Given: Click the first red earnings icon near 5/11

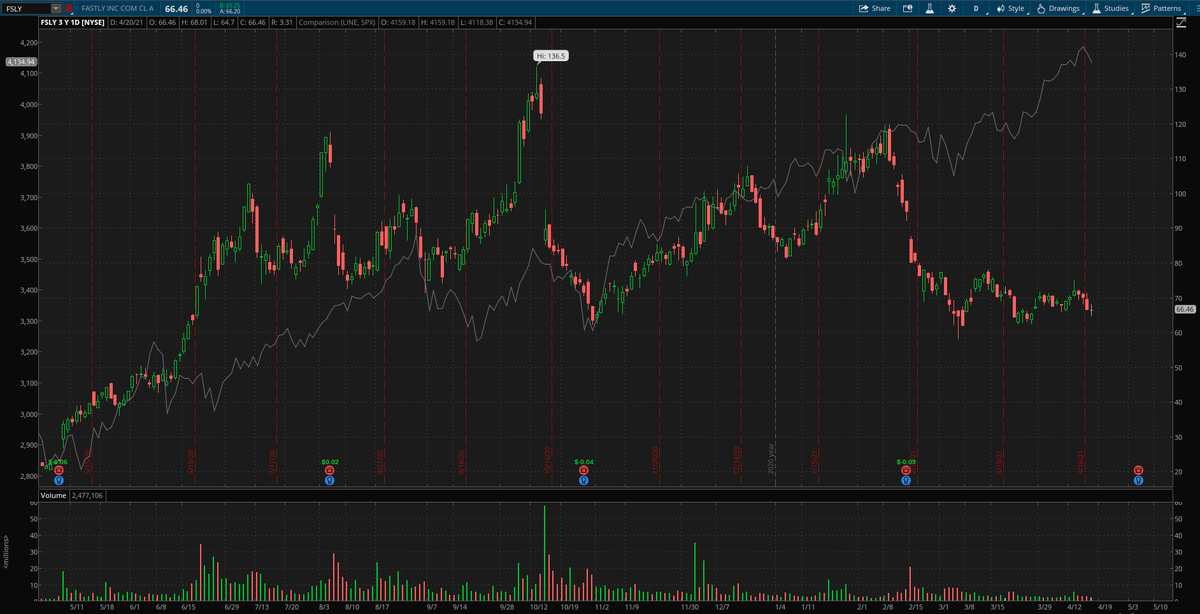Looking at the screenshot, I should click(x=58, y=470).
